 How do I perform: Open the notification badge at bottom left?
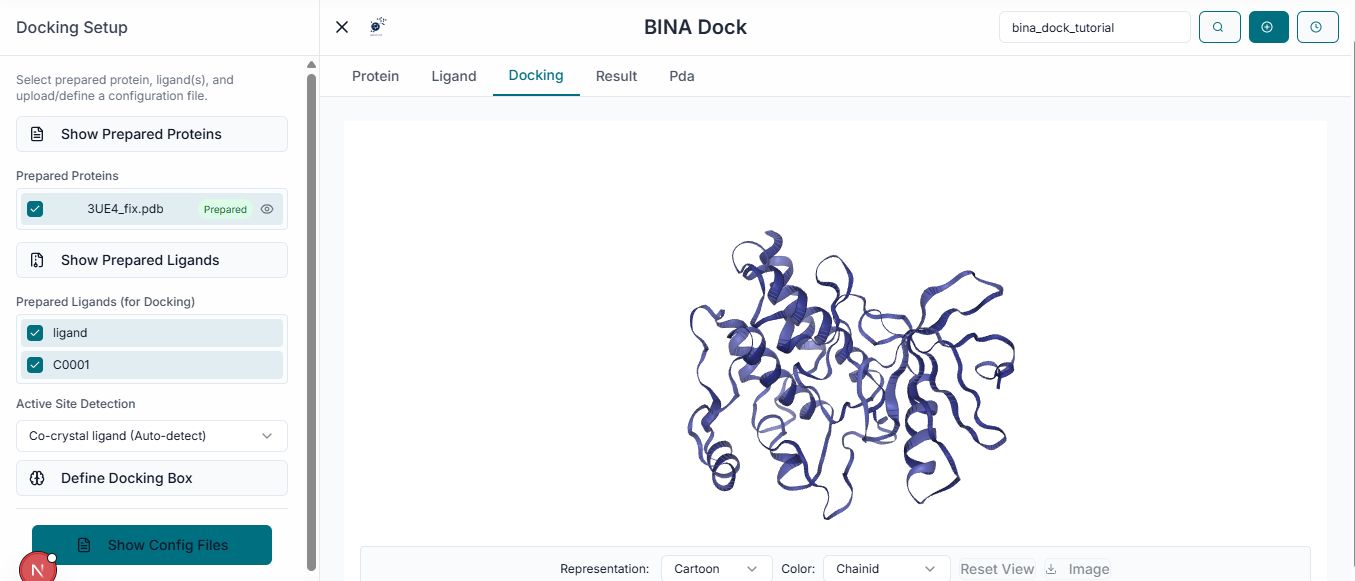click(x=38, y=567)
